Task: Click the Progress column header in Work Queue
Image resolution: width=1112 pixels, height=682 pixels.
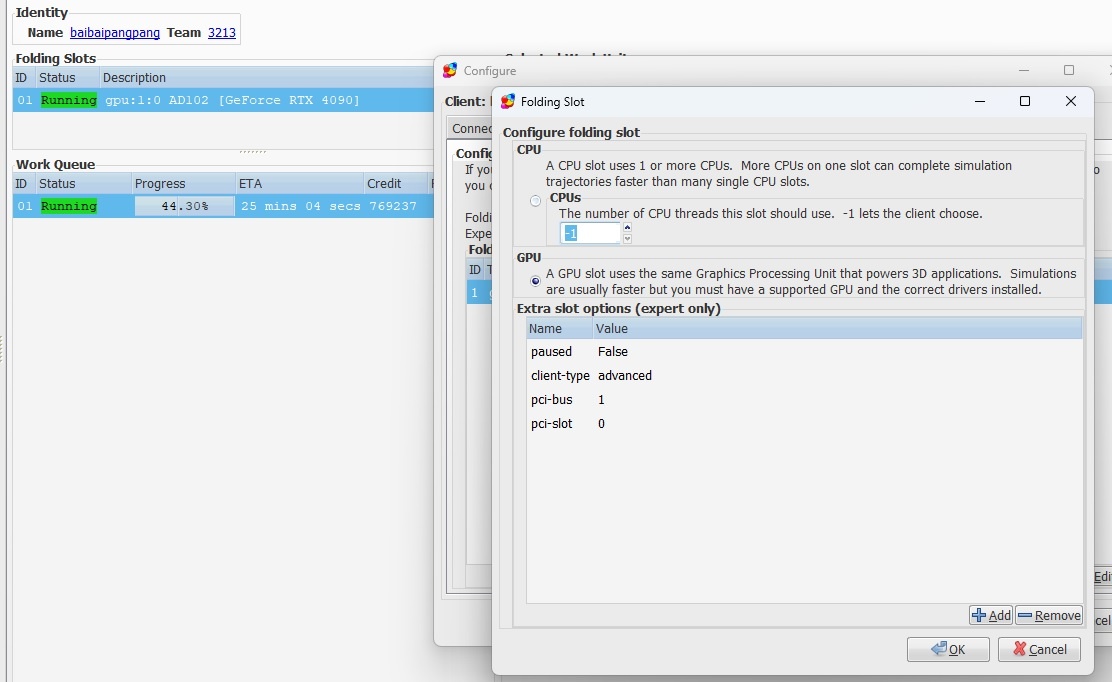Action: click(x=183, y=184)
